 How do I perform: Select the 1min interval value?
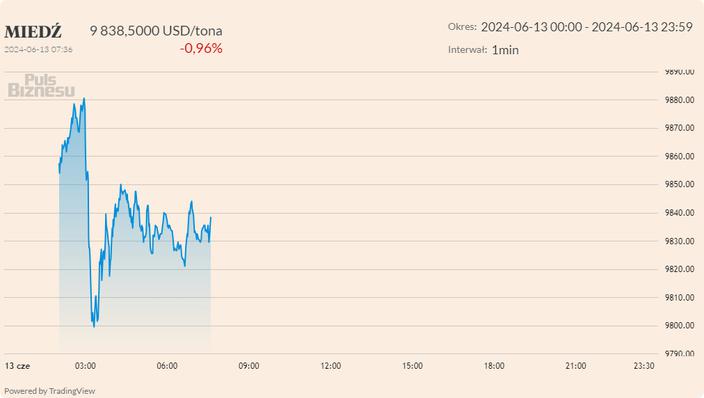(505, 50)
